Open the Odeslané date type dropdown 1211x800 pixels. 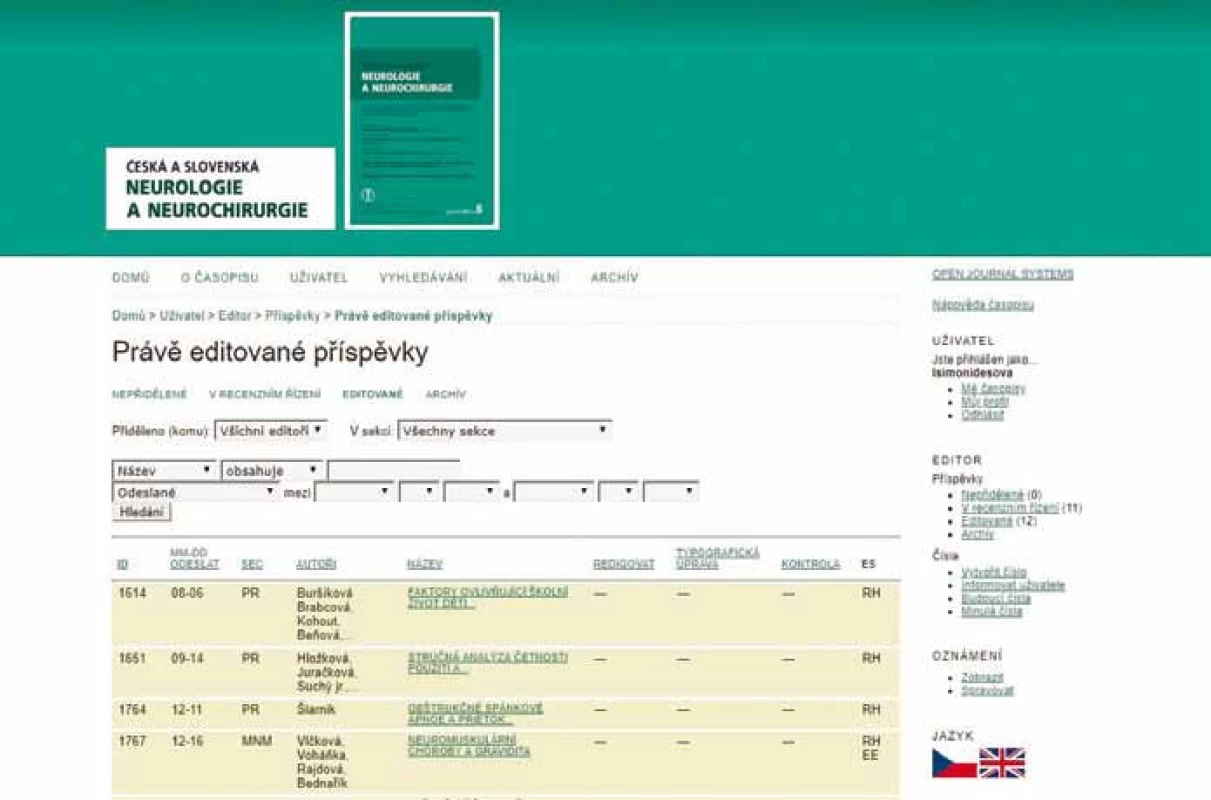(x=196, y=492)
